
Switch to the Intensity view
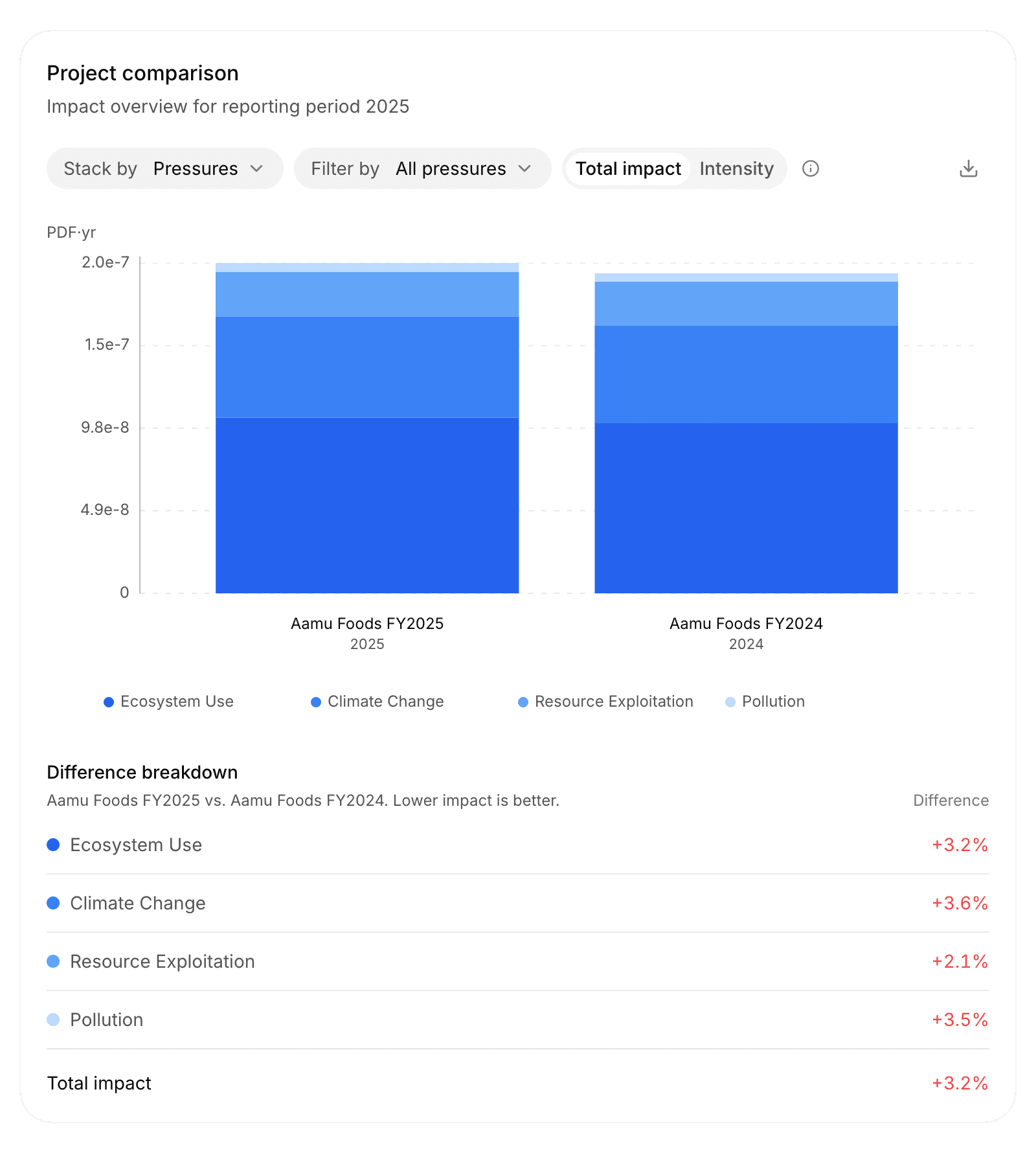click(736, 168)
